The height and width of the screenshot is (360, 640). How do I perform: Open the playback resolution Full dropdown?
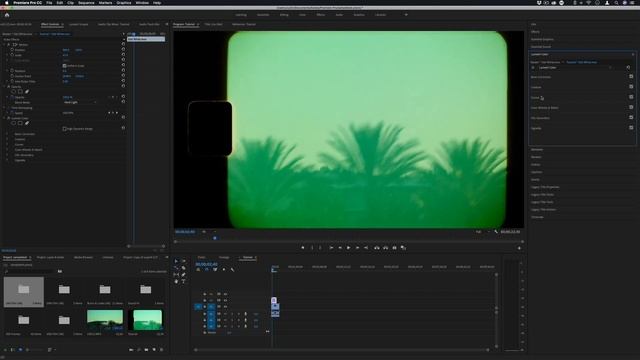pyautogui.click(x=482, y=232)
